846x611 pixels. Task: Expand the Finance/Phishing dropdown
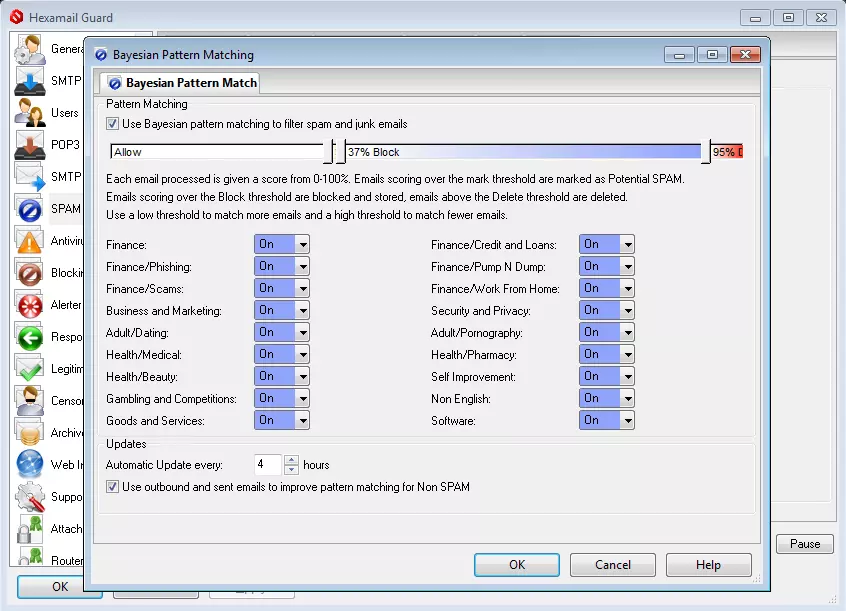(x=302, y=267)
